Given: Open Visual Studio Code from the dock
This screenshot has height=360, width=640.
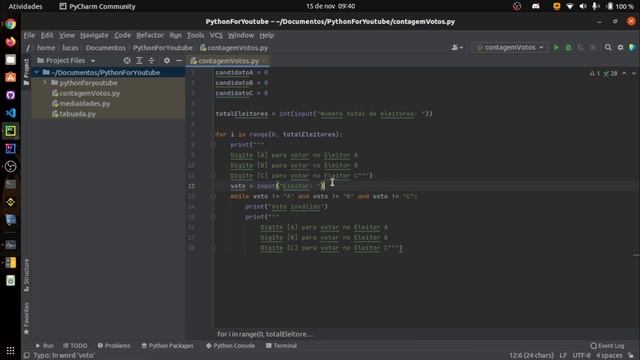Looking at the screenshot, I should coord(11,113).
